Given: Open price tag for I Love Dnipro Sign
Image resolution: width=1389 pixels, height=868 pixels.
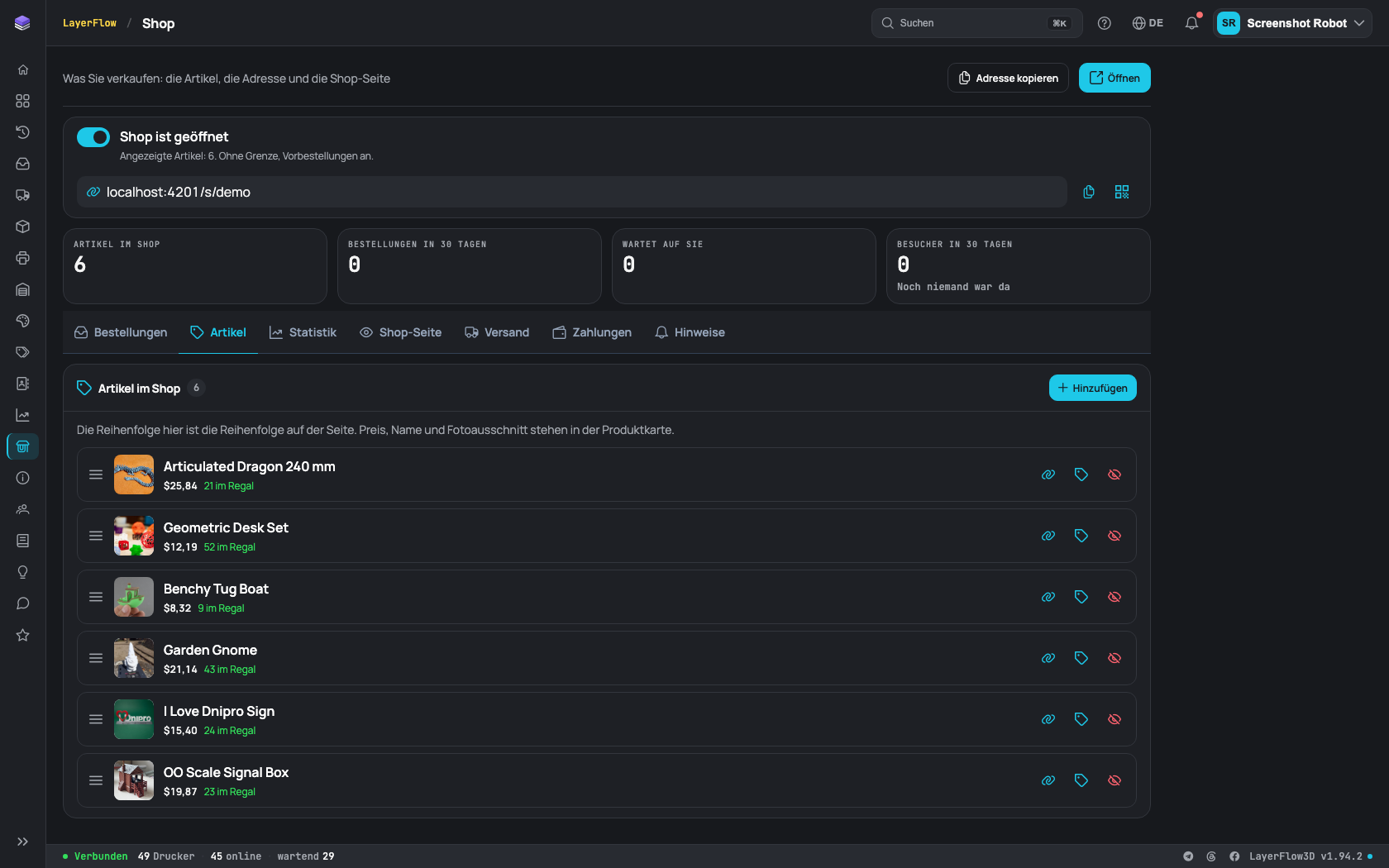Looking at the screenshot, I should [x=1081, y=719].
